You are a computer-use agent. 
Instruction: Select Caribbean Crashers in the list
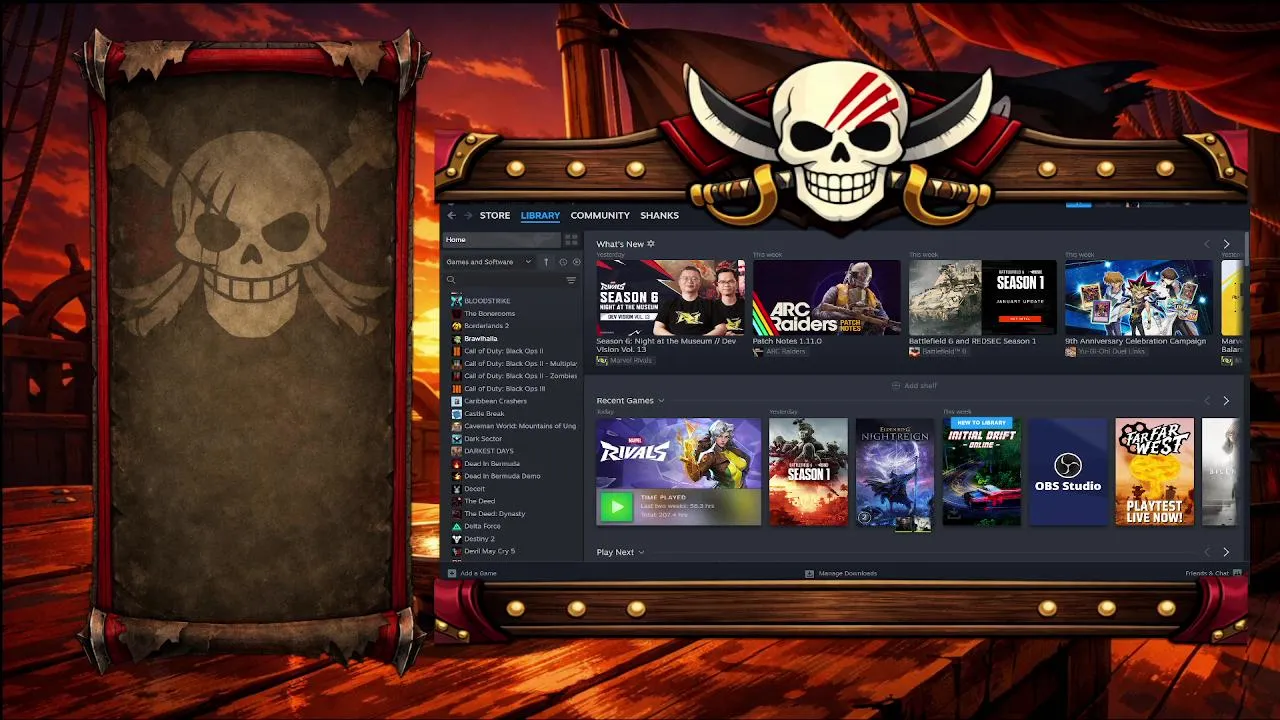pyautogui.click(x=495, y=401)
